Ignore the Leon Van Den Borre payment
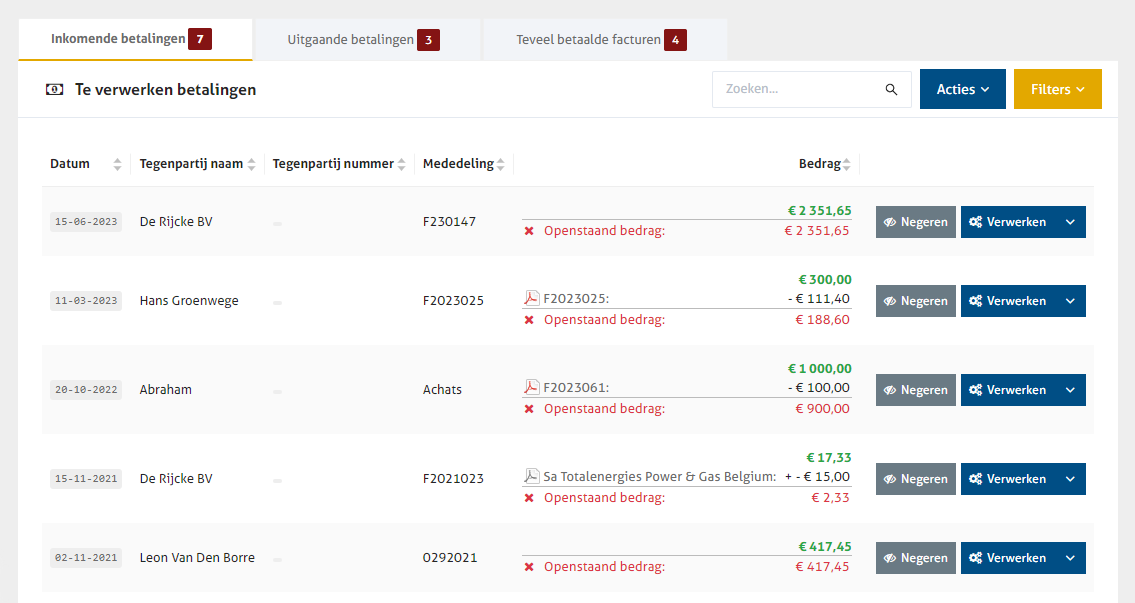 915,558
